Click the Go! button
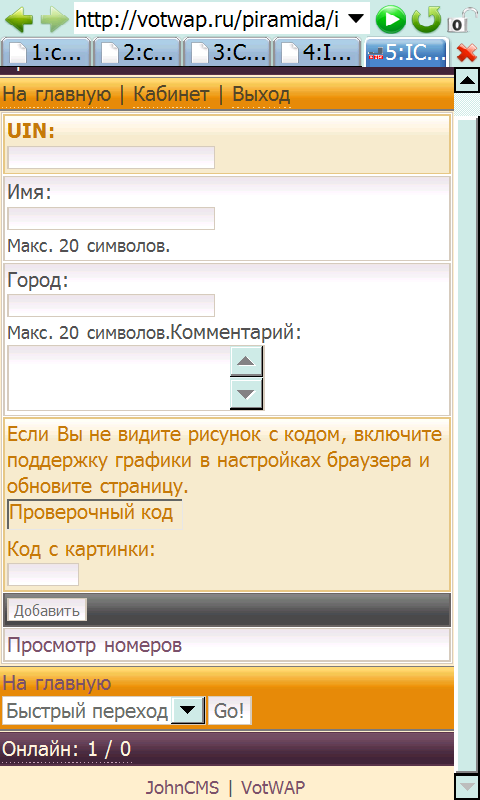This screenshot has height=800, width=480. coord(230,711)
